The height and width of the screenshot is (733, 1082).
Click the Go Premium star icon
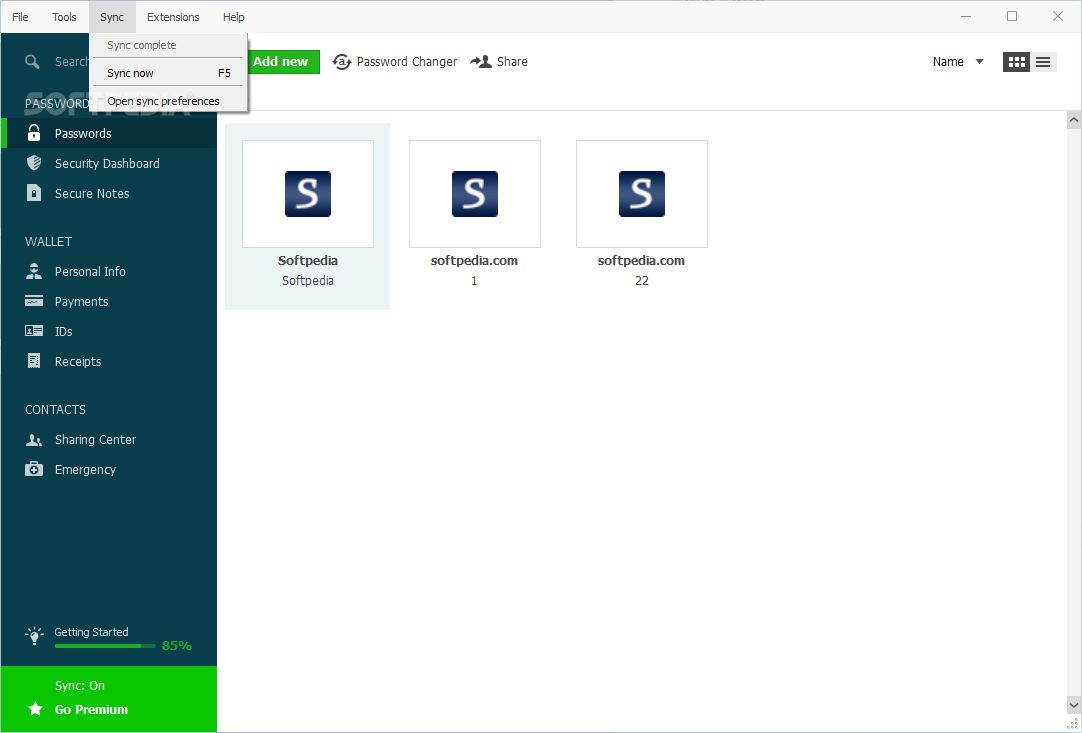35,709
